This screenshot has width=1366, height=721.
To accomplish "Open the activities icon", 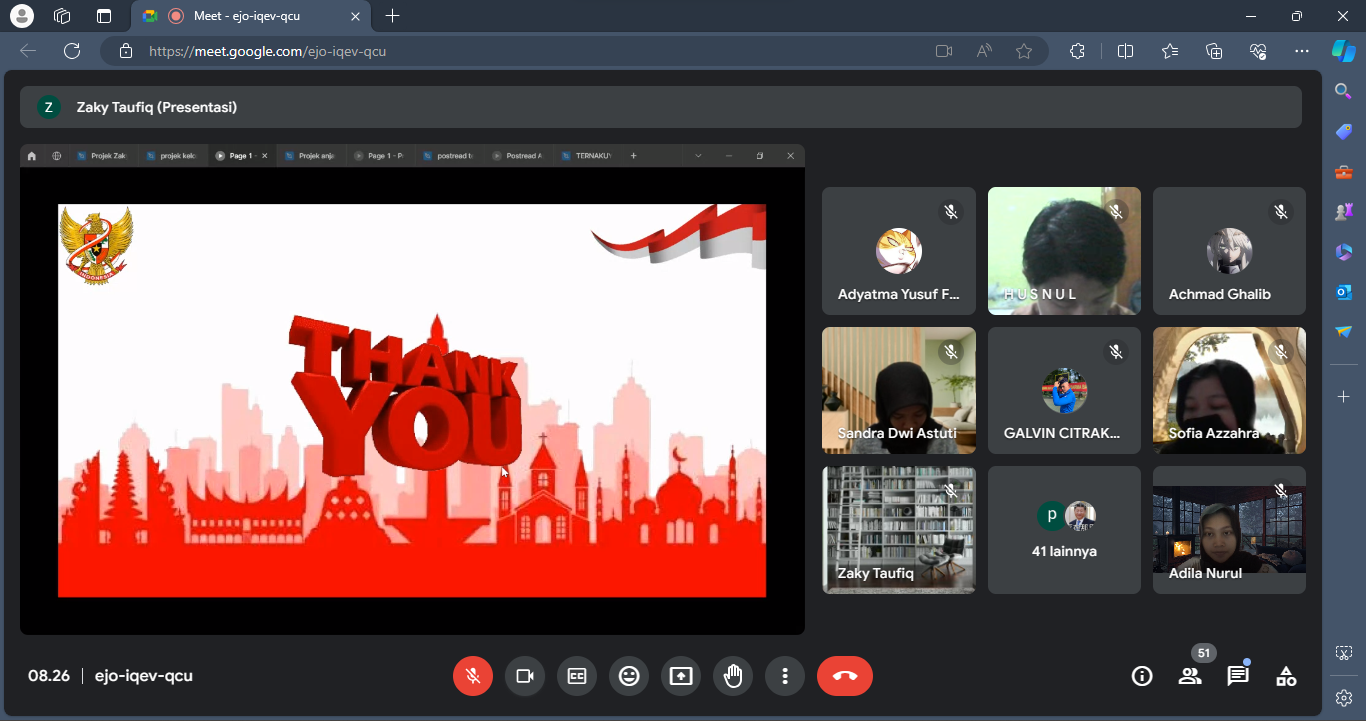I will coord(1286,676).
